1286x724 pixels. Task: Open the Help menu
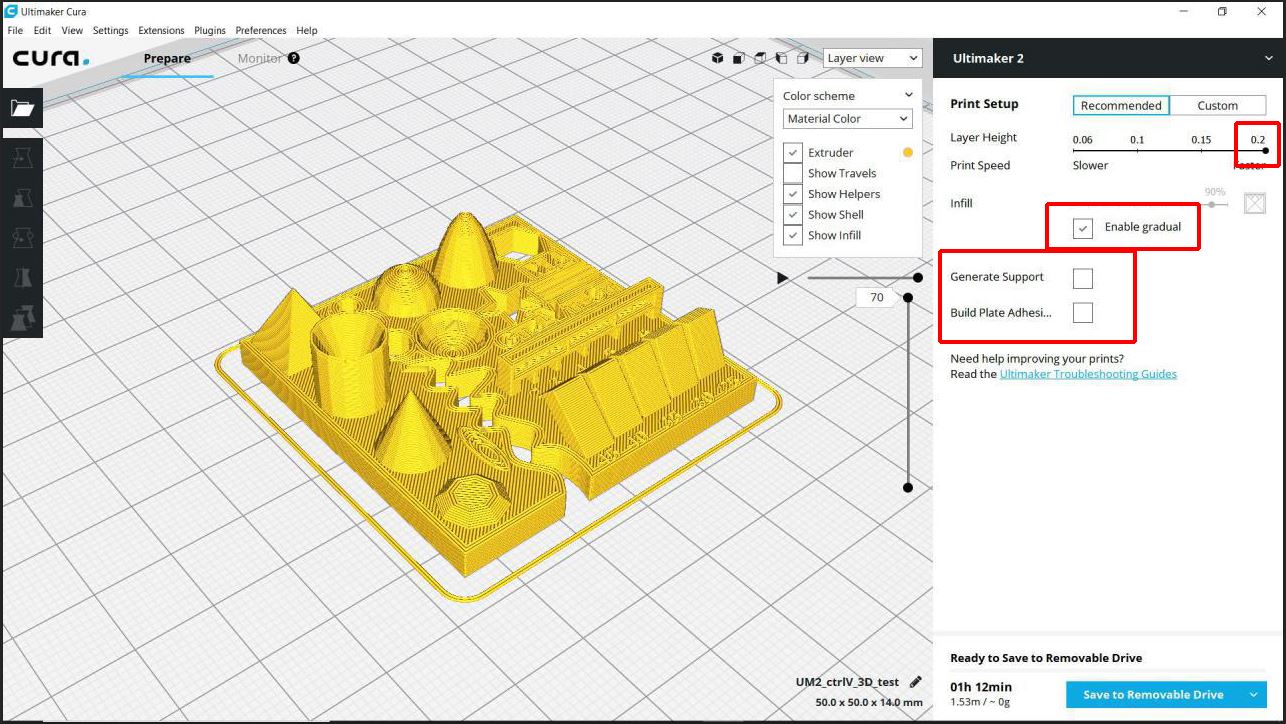pyautogui.click(x=307, y=30)
